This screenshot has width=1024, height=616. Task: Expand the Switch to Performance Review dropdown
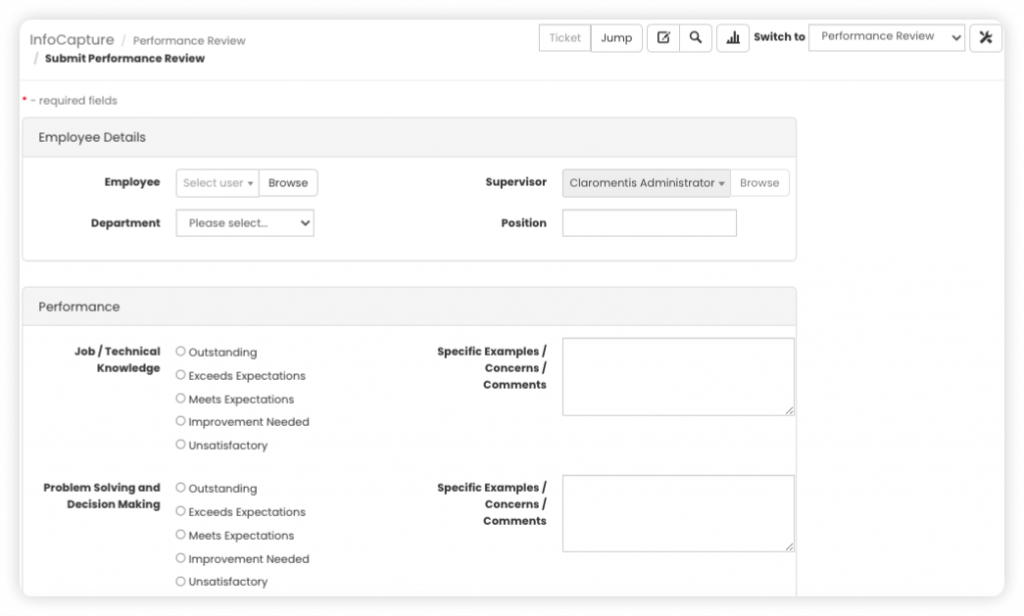click(x=886, y=37)
